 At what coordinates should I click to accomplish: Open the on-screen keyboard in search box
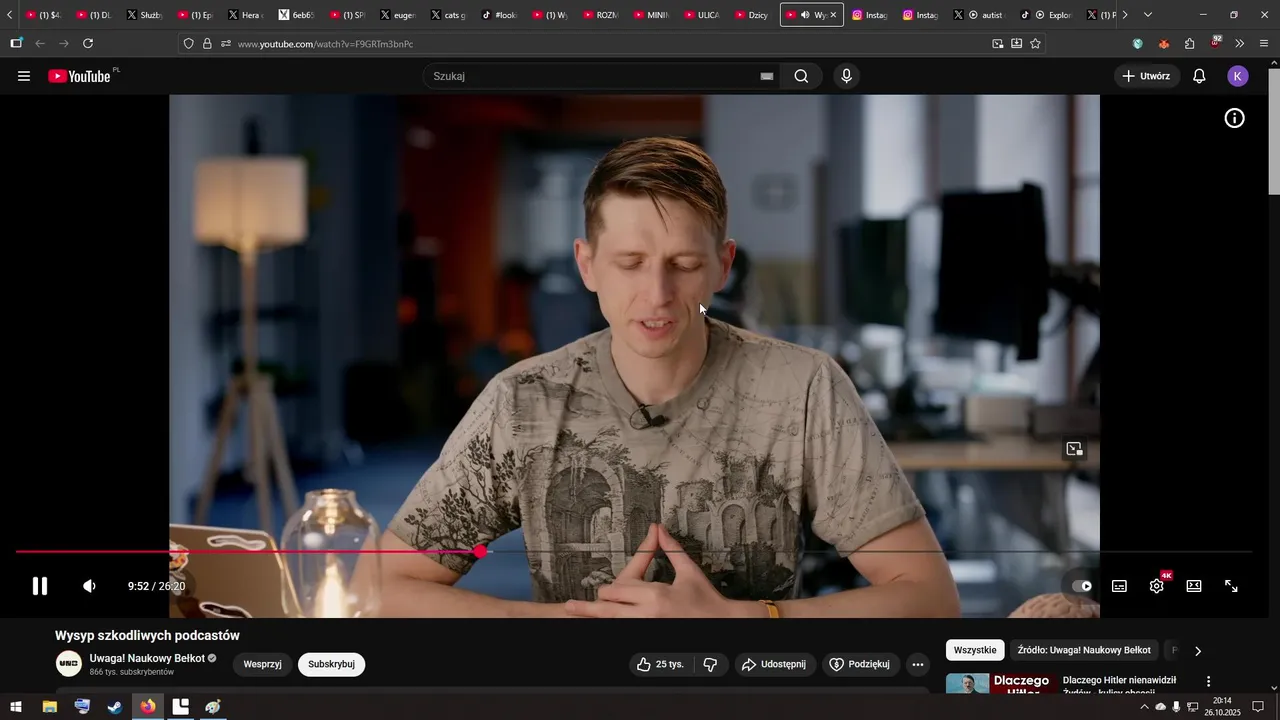pyautogui.click(x=767, y=76)
